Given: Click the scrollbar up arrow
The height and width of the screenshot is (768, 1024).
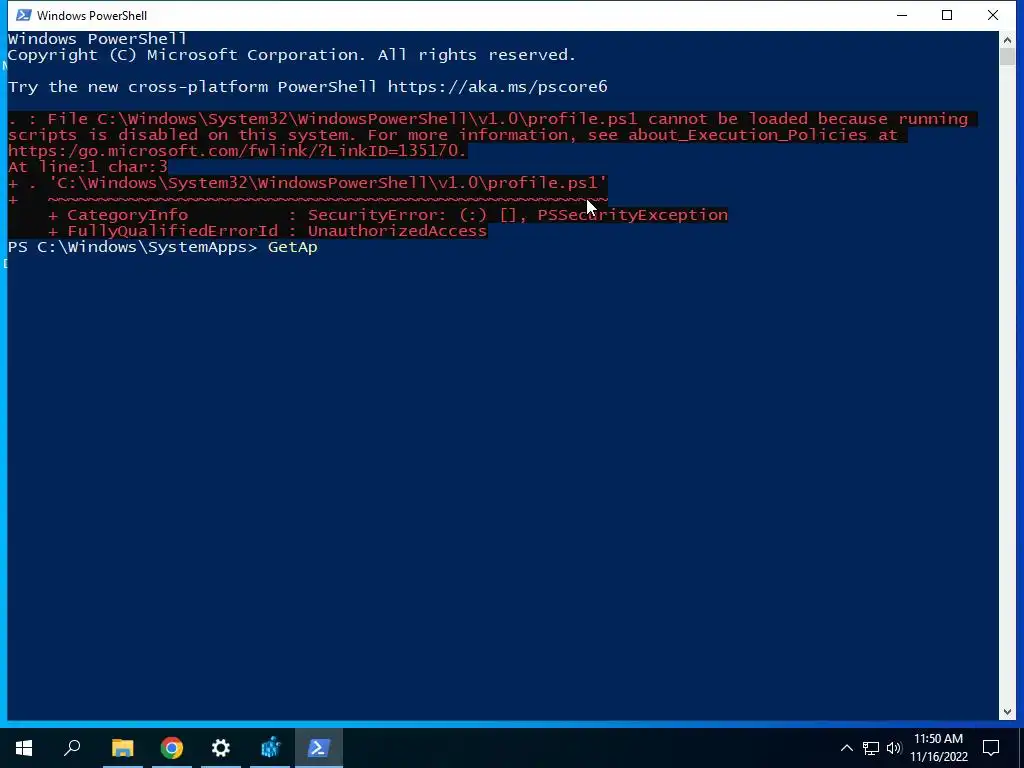Looking at the screenshot, I should [1007, 39].
